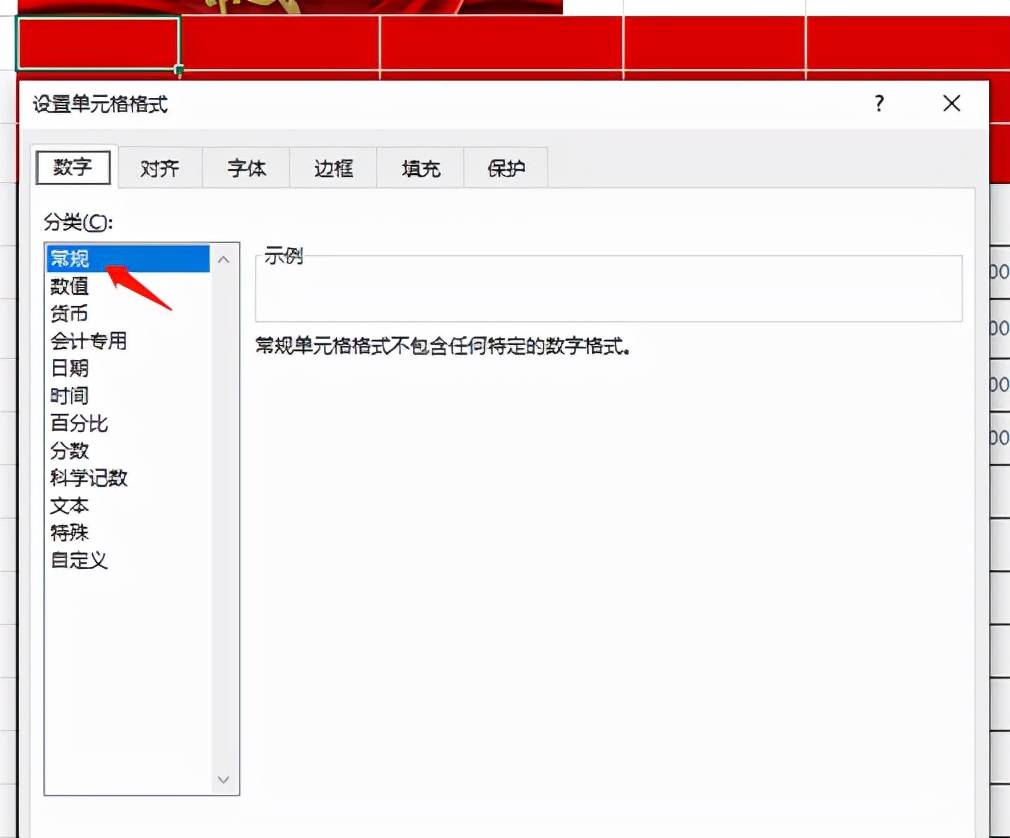Choose 科学记数 from the category list
1010x838 pixels.
tap(89, 478)
